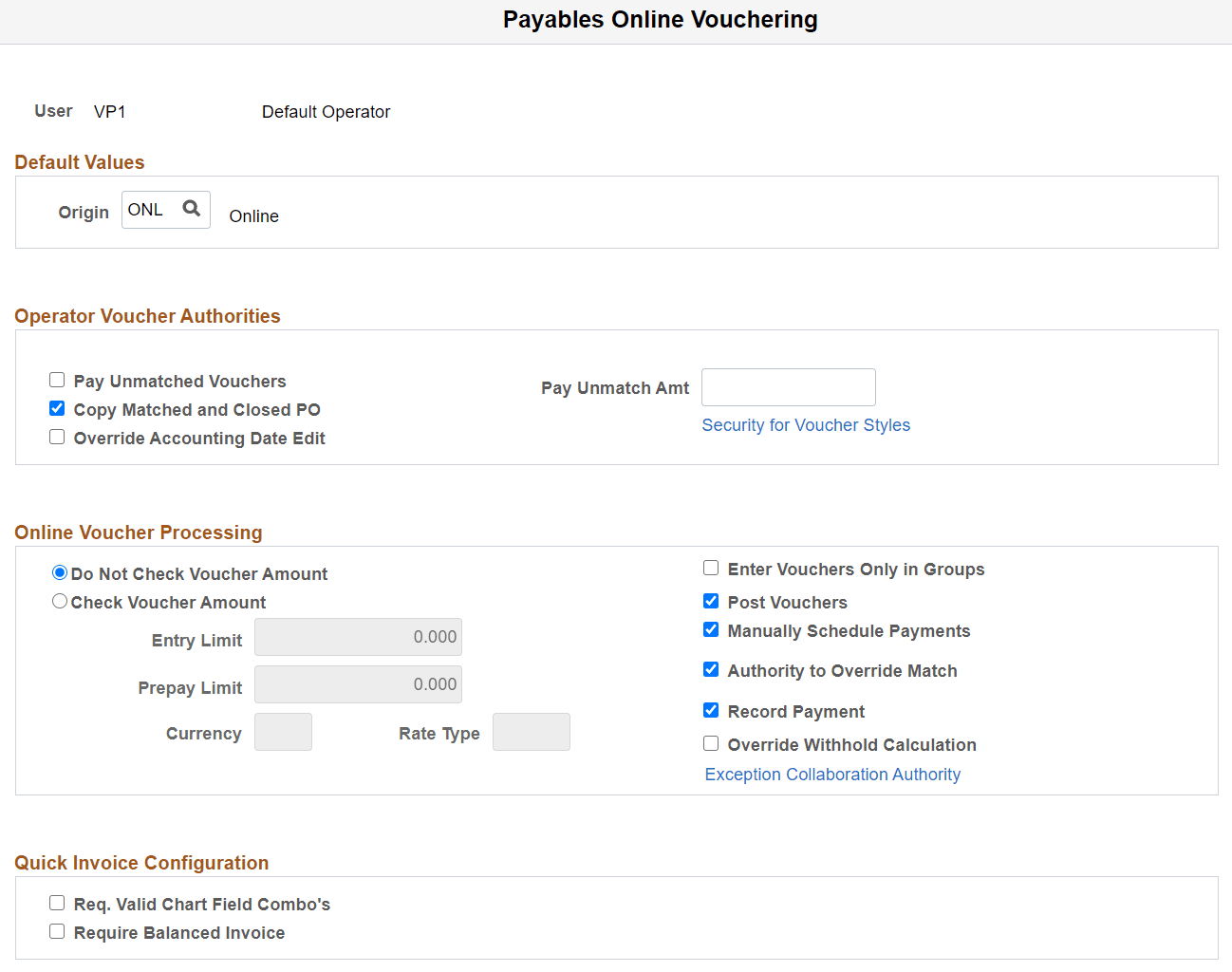The height and width of the screenshot is (972, 1232).
Task: Enable Override Accounting Date Edit
Action: click(x=57, y=436)
